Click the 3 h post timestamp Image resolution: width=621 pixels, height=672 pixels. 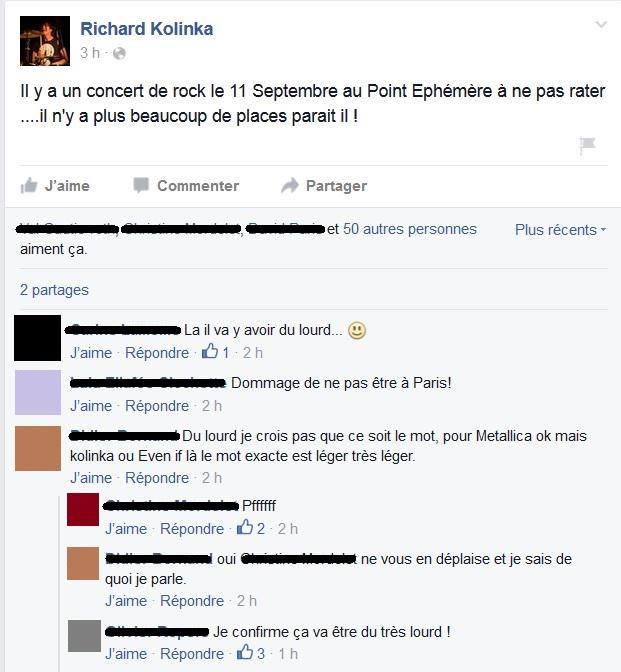(x=90, y=53)
